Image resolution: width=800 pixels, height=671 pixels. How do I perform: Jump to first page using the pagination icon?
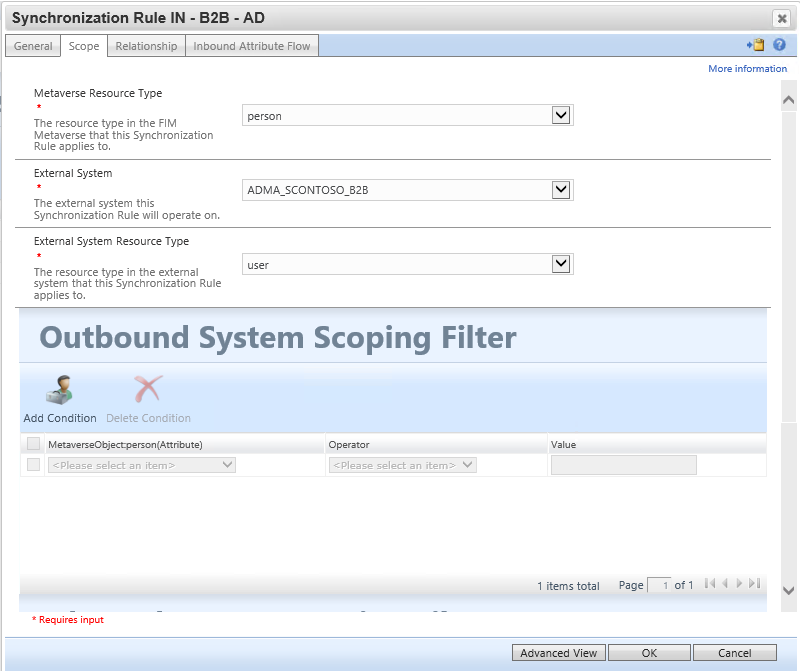[x=711, y=585]
